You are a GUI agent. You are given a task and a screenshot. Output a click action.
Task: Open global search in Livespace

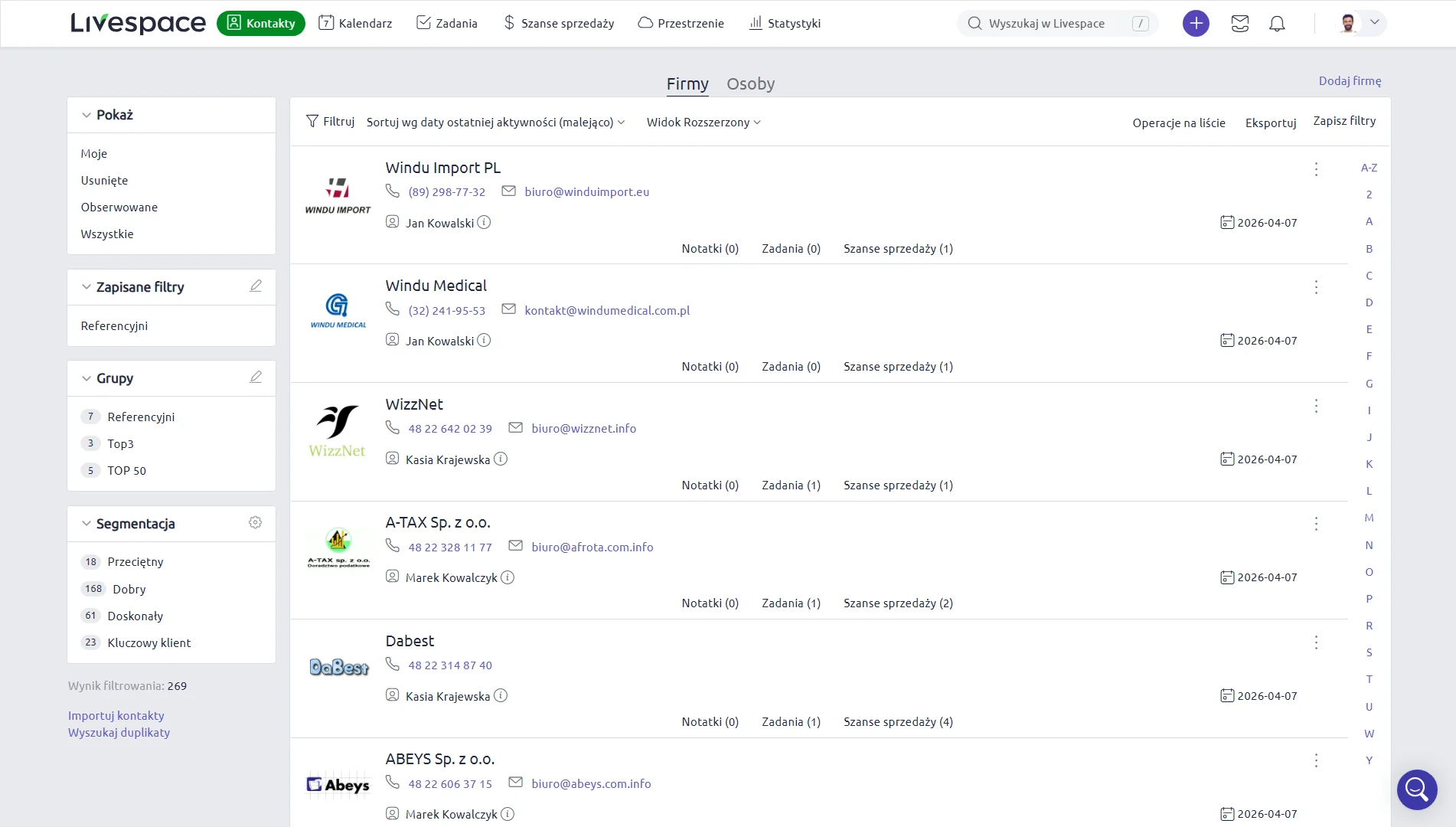[x=1056, y=23]
